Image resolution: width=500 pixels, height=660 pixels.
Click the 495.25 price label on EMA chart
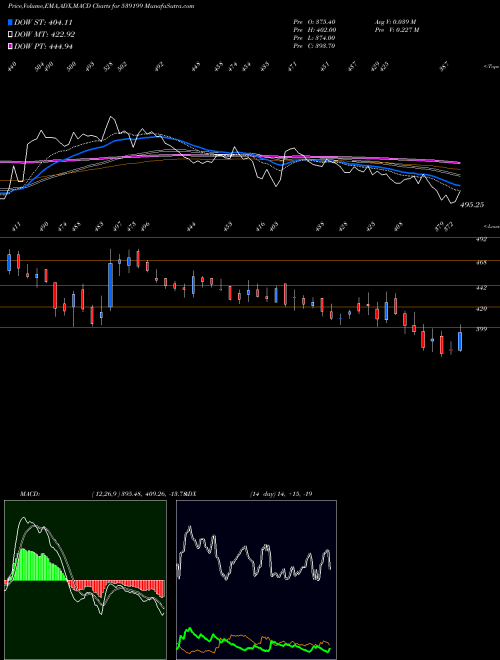(x=472, y=205)
